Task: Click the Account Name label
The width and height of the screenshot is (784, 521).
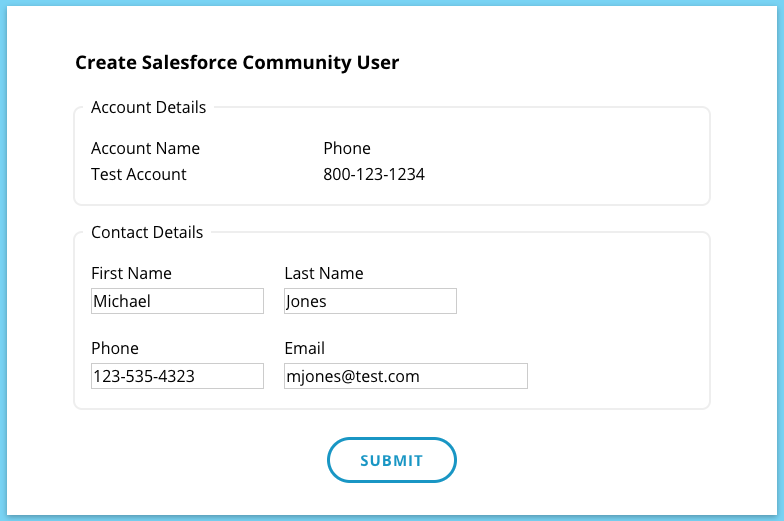Action: pos(145,148)
